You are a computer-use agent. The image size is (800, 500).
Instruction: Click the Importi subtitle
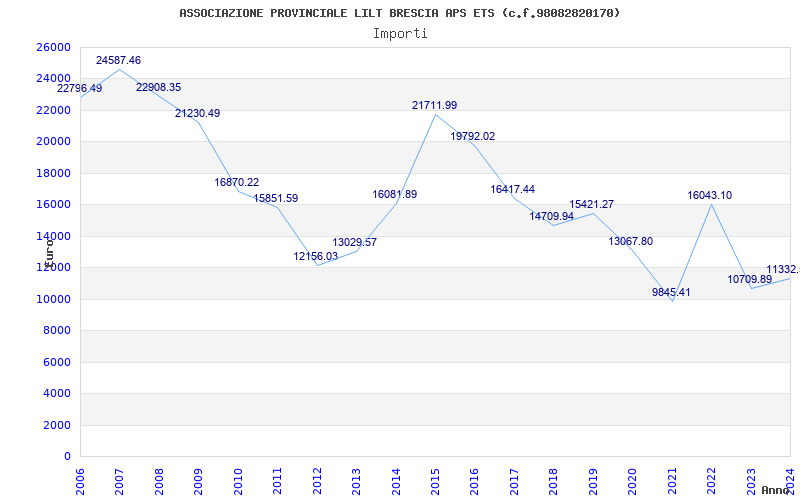pyautogui.click(x=400, y=34)
